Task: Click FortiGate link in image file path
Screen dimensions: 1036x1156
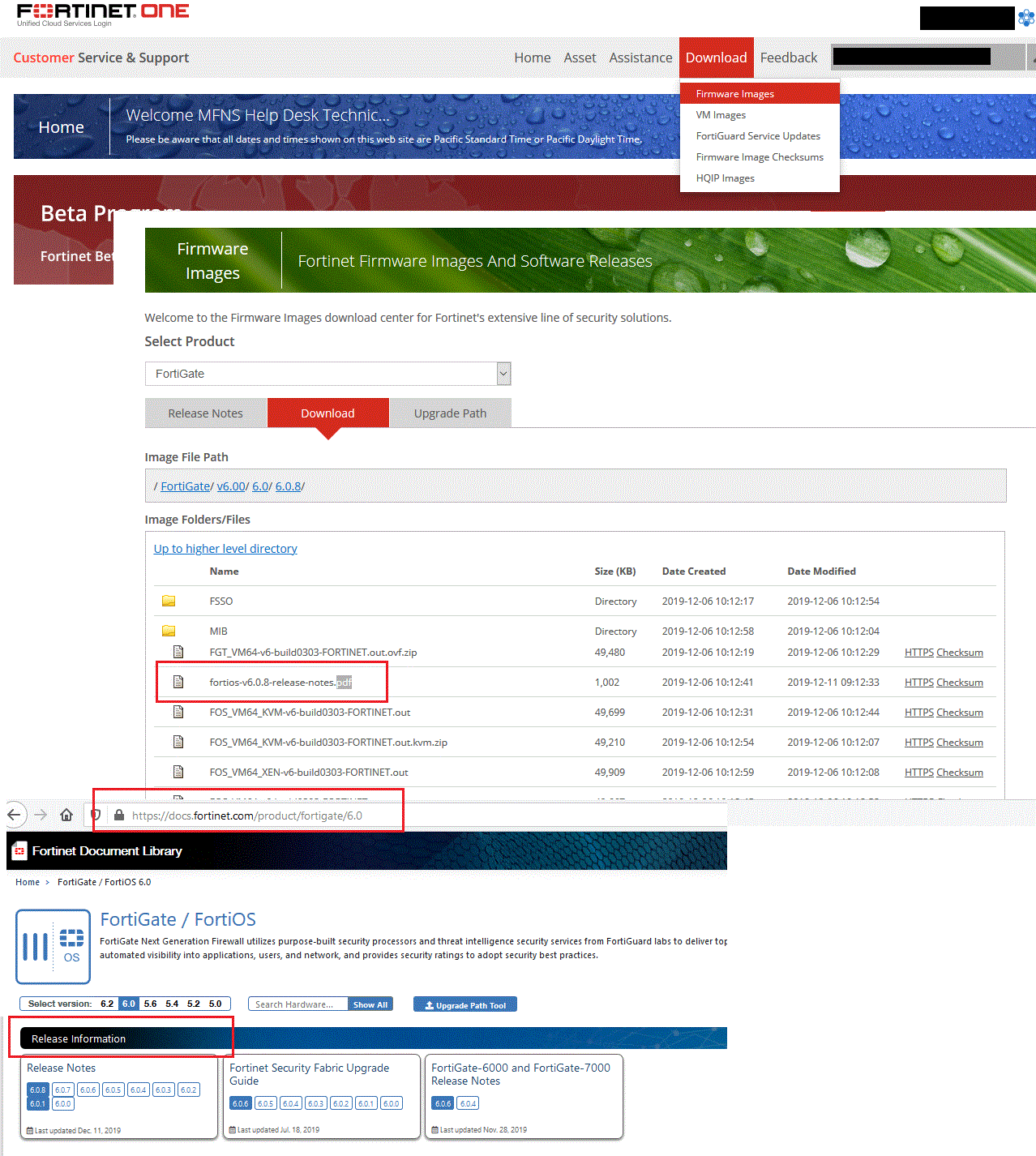Action: coord(186,486)
